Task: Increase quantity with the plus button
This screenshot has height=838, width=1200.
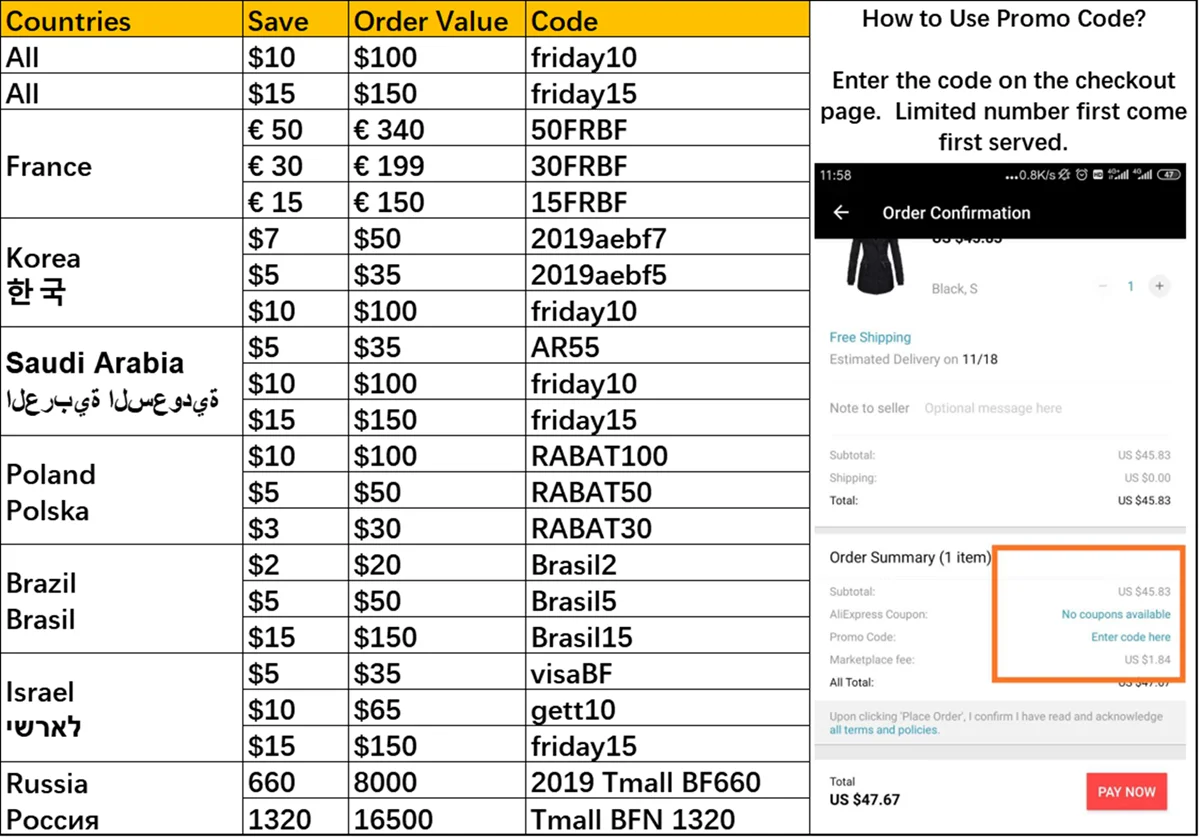Action: [1159, 286]
